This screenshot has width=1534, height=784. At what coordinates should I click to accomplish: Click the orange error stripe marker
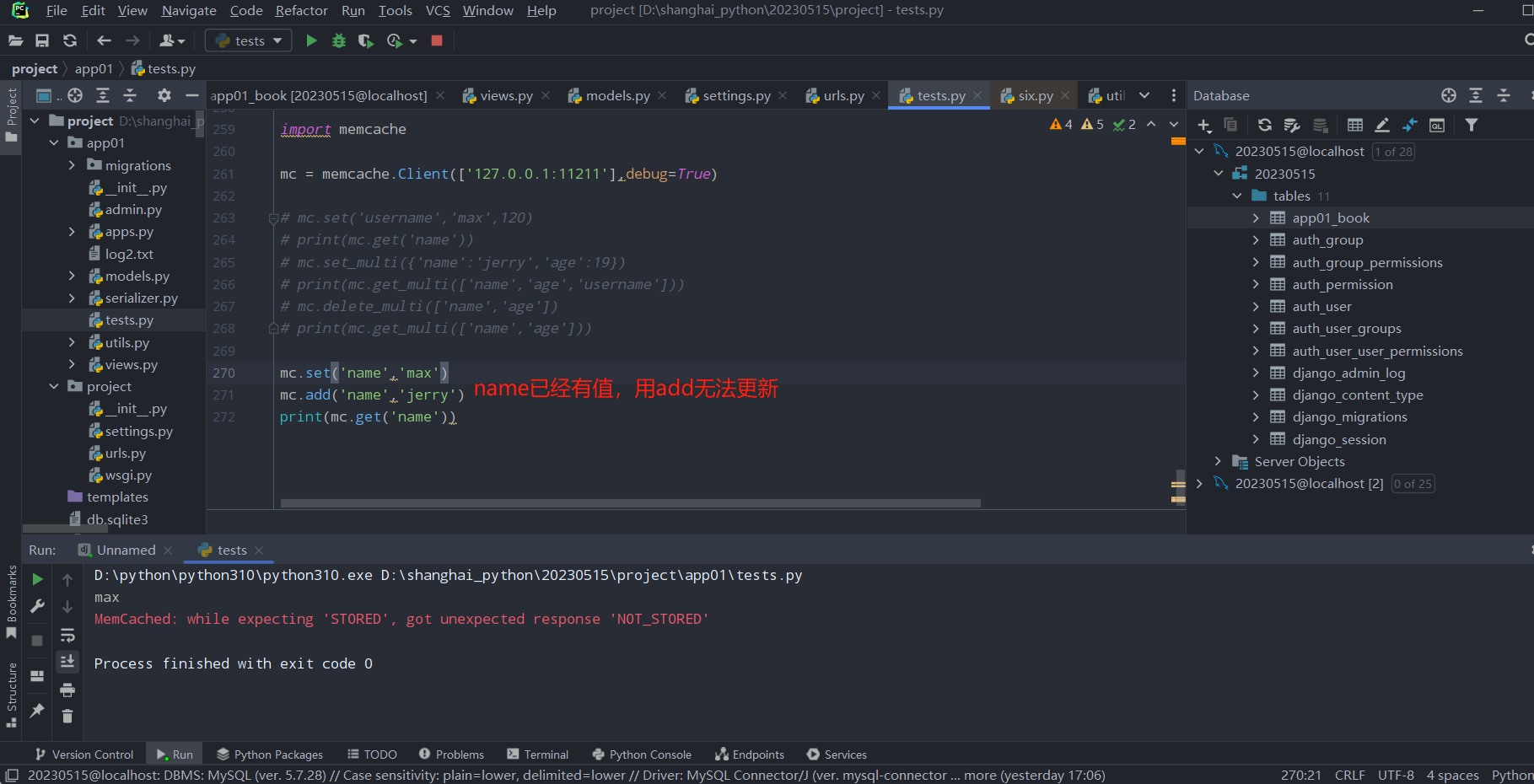1178,142
